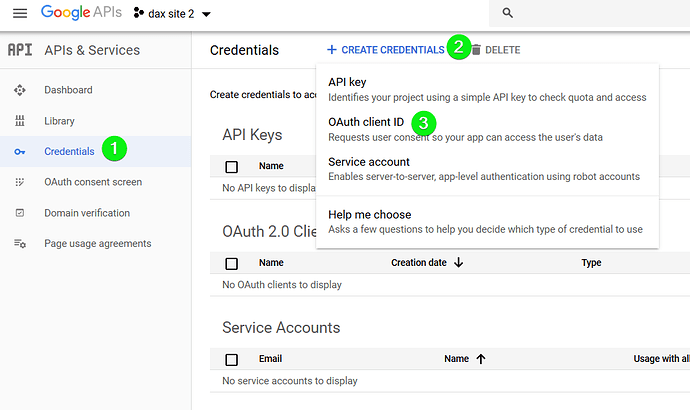Click the DELETE button label
The height and width of the screenshot is (410, 690).
pos(503,50)
